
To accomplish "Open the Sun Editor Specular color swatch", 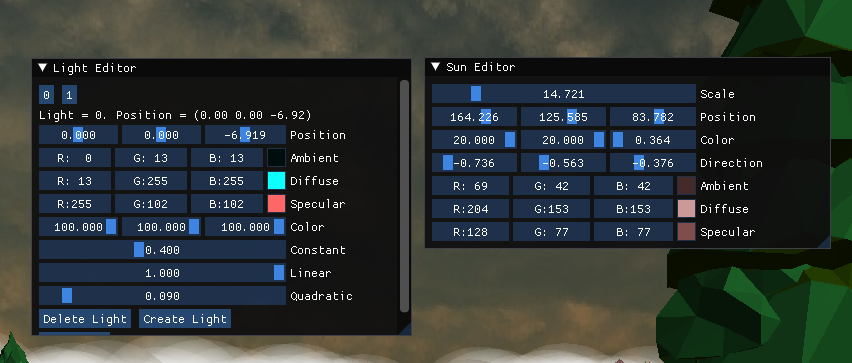I will pyautogui.click(x=686, y=231).
